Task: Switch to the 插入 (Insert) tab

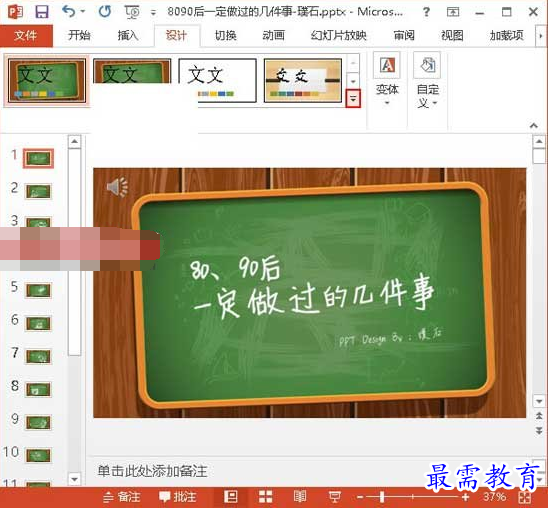Action: (128, 35)
